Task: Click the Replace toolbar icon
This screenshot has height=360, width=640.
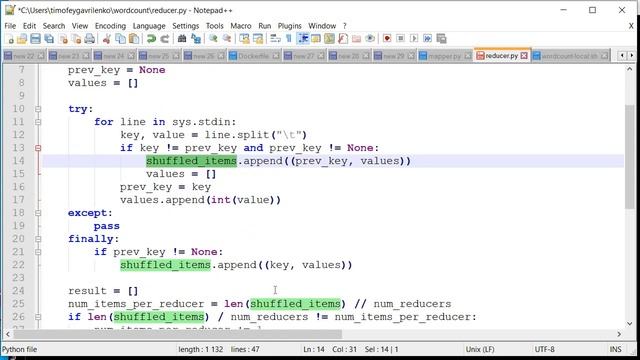Action: (196, 39)
